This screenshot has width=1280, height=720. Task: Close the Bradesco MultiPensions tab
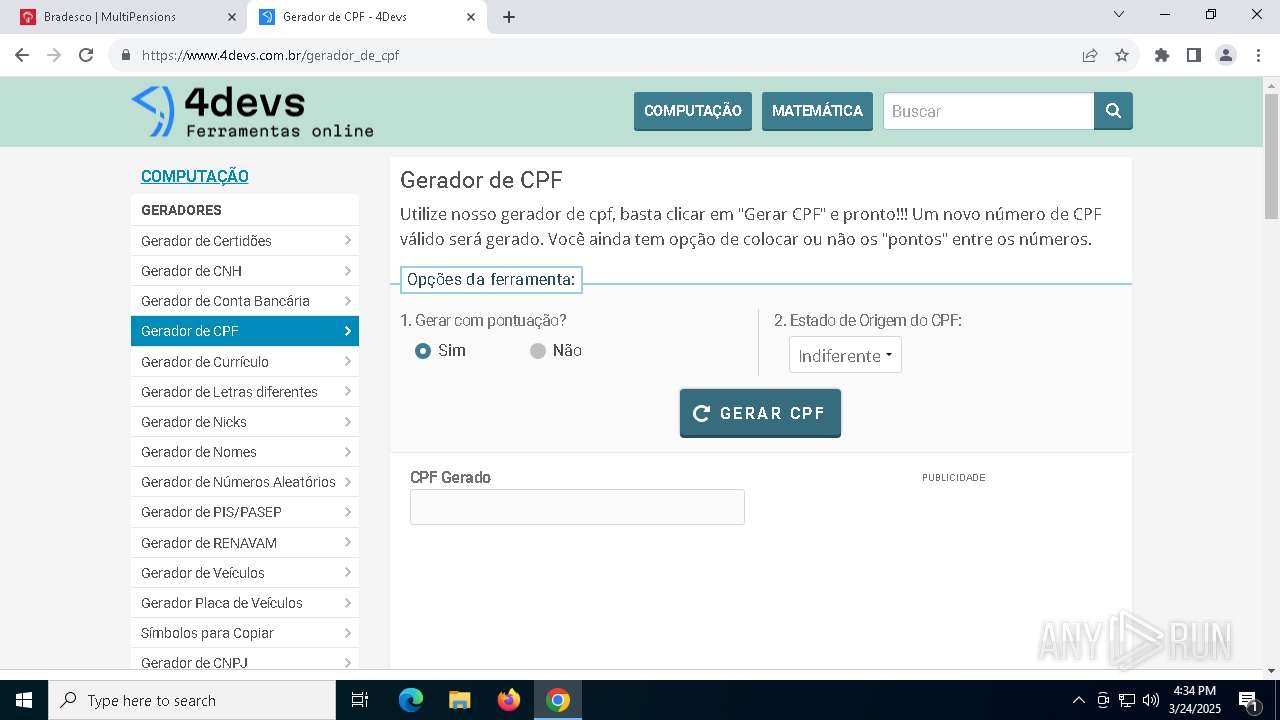(x=231, y=17)
